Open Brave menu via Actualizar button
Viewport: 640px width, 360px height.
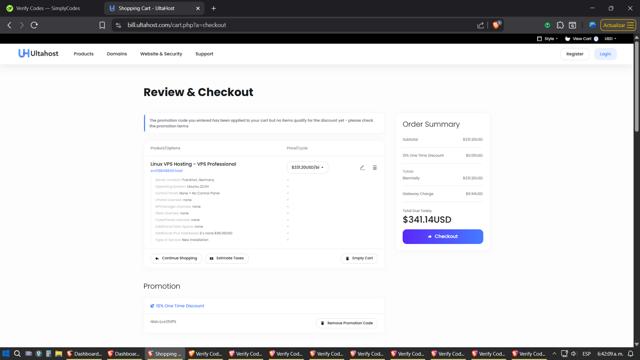618,25
